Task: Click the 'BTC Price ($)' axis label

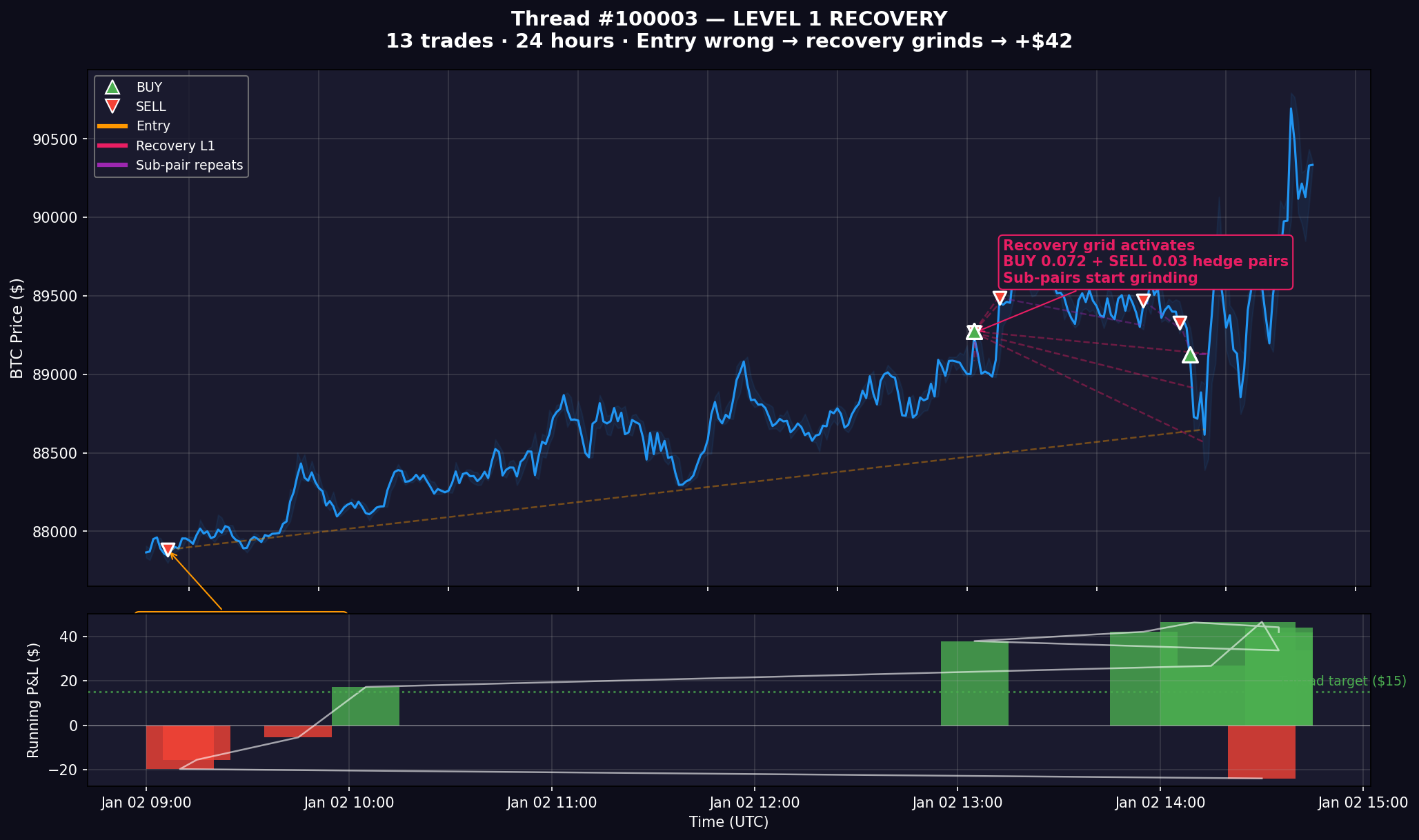Action: tap(17, 328)
